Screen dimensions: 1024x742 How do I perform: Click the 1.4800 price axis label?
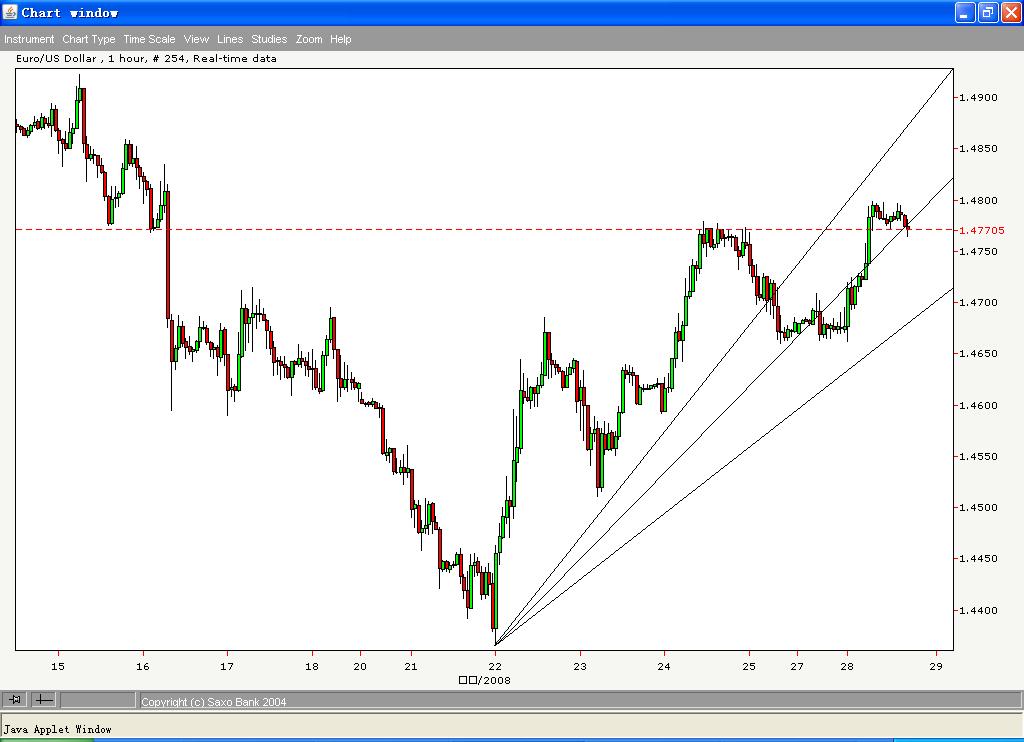[978, 201]
